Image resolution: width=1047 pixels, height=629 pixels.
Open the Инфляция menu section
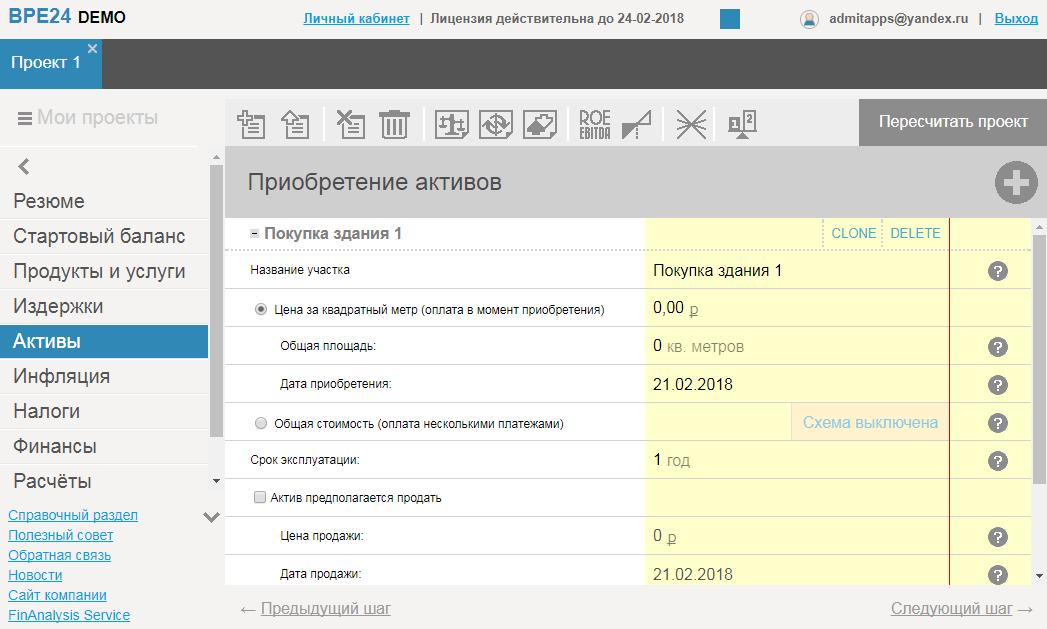pos(62,376)
